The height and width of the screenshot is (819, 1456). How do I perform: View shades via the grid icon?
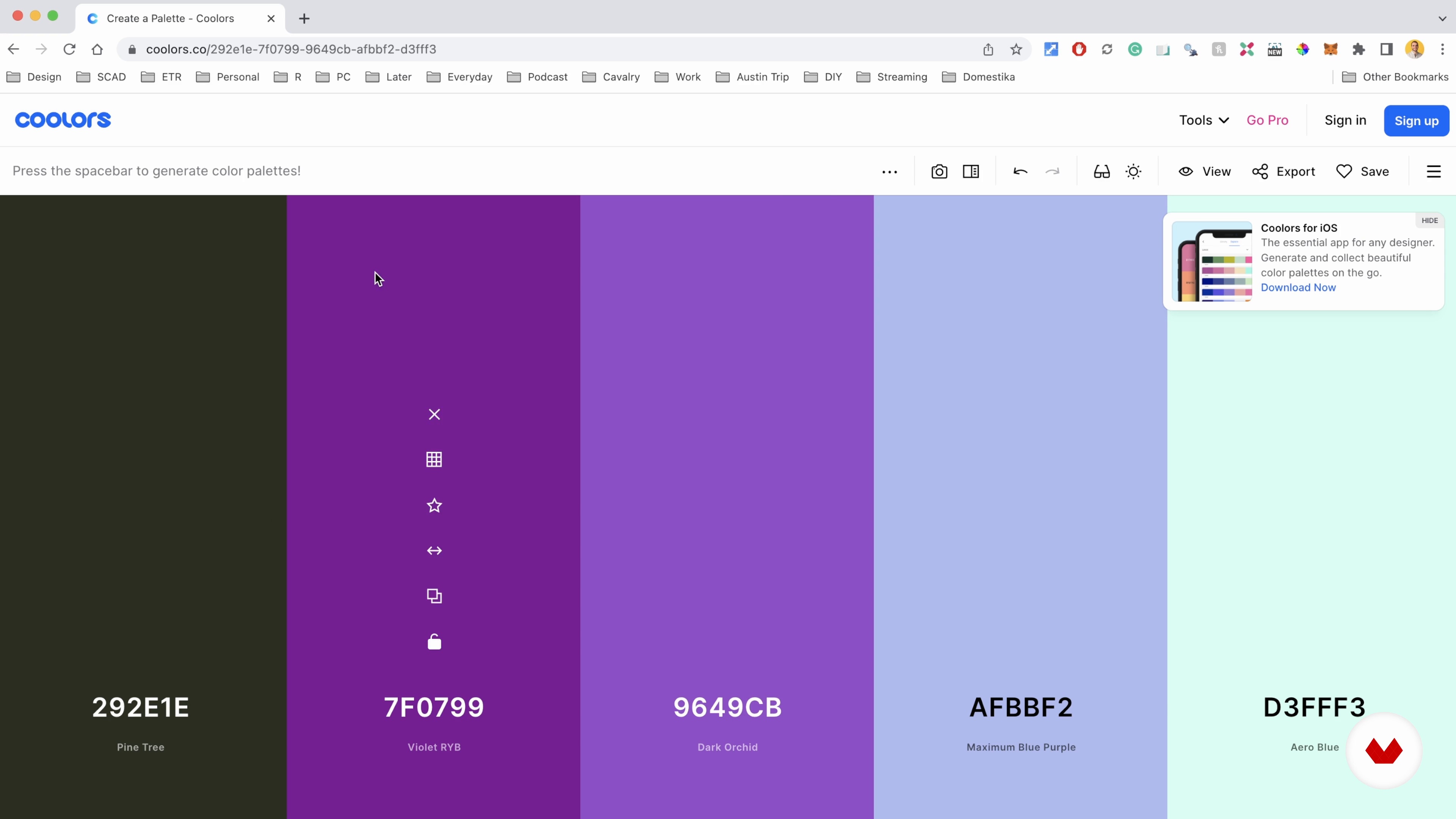(x=434, y=460)
